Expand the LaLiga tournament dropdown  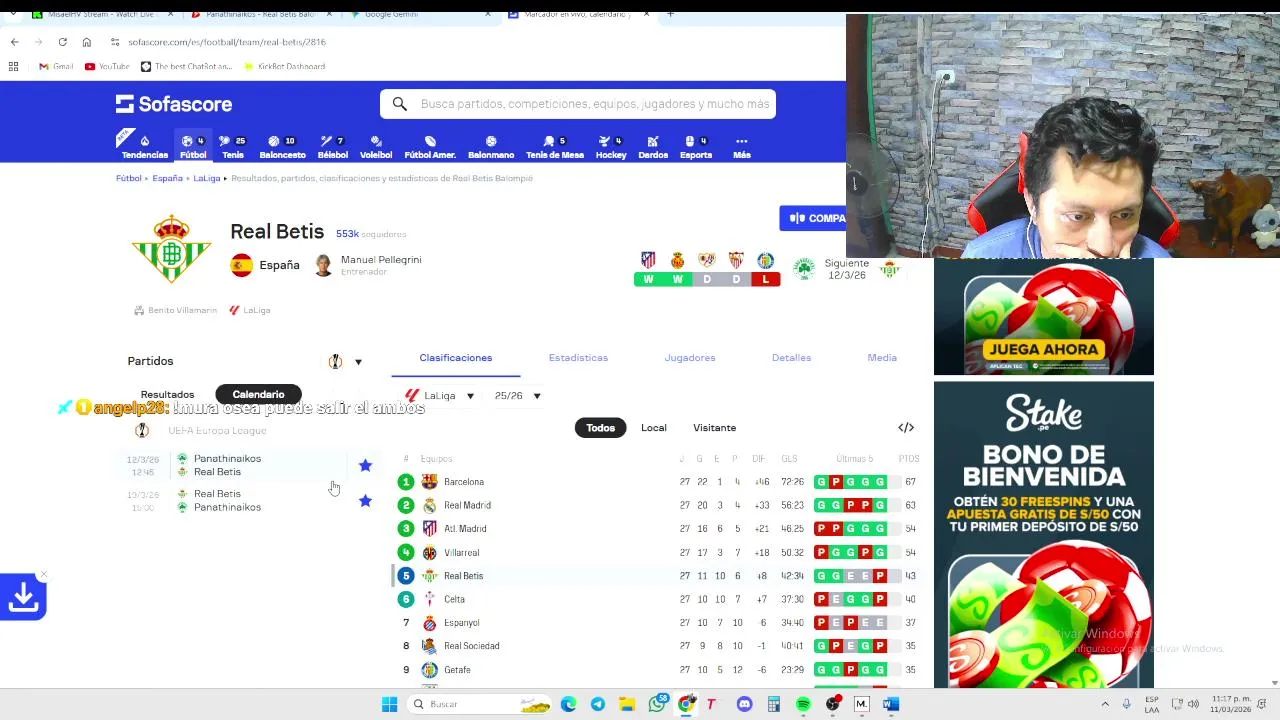439,396
